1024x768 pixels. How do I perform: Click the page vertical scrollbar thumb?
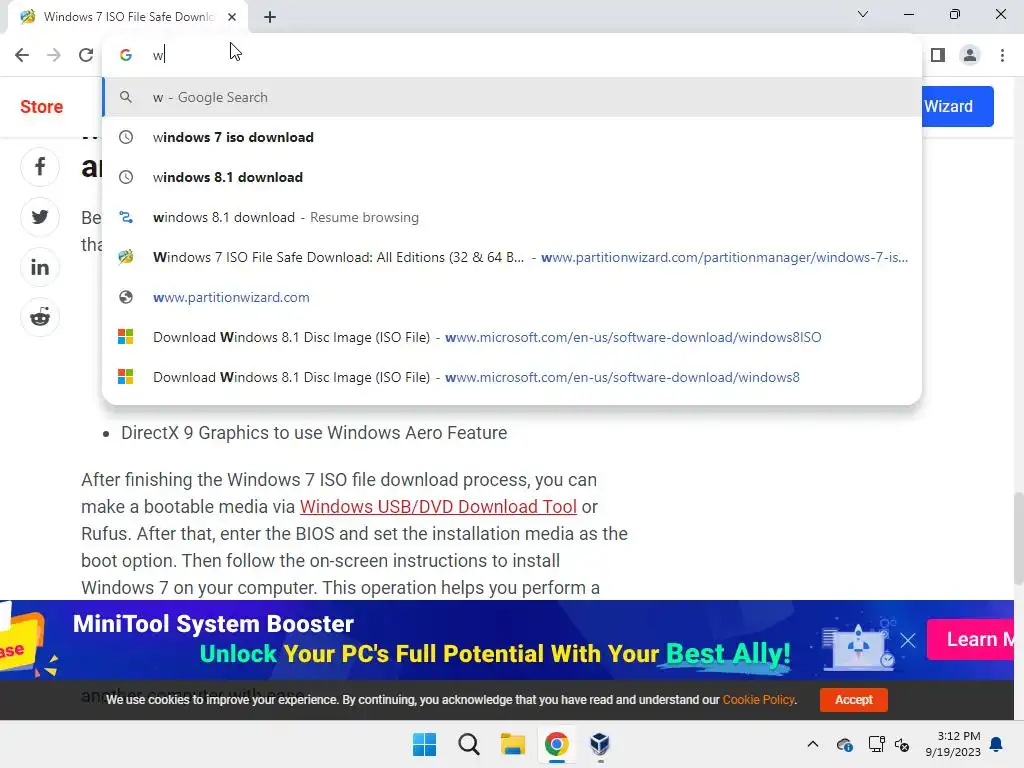(1018, 539)
